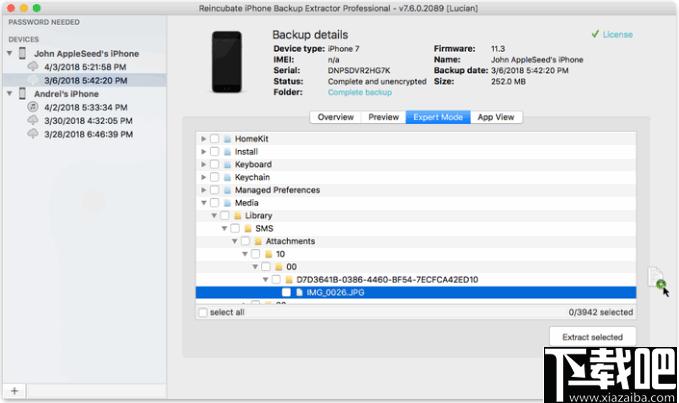Click the Media folder icon
The image size is (679, 403).
point(227,203)
